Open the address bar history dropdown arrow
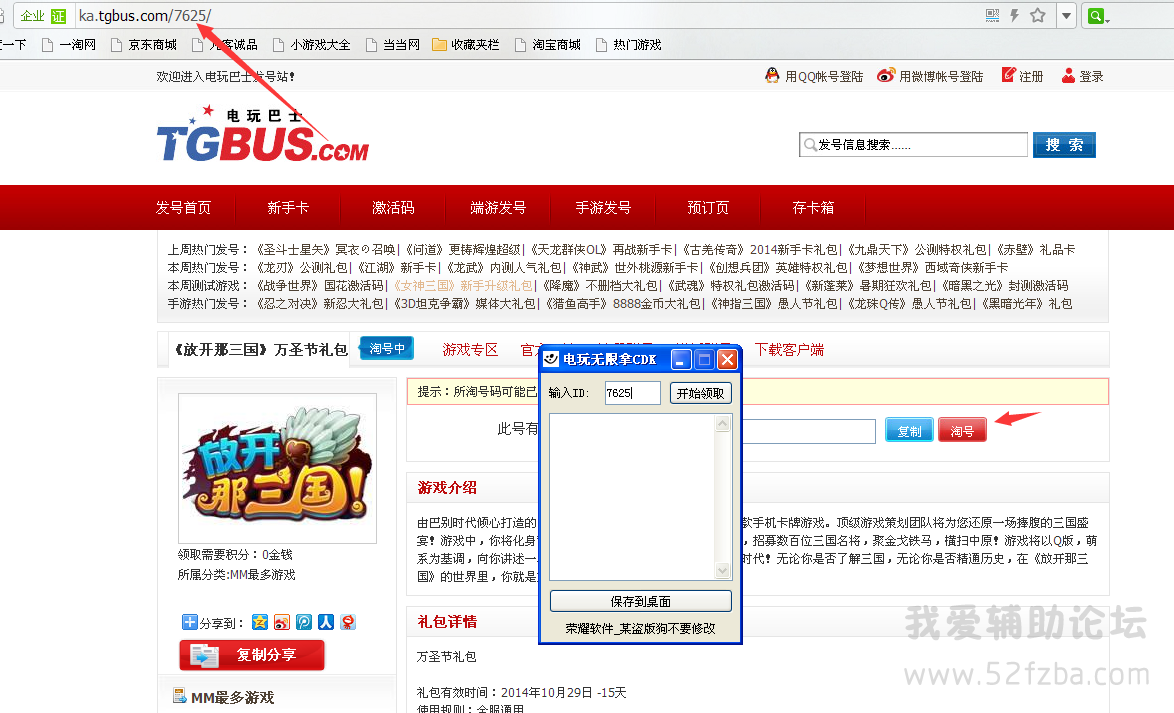1174x713 pixels. [1066, 16]
